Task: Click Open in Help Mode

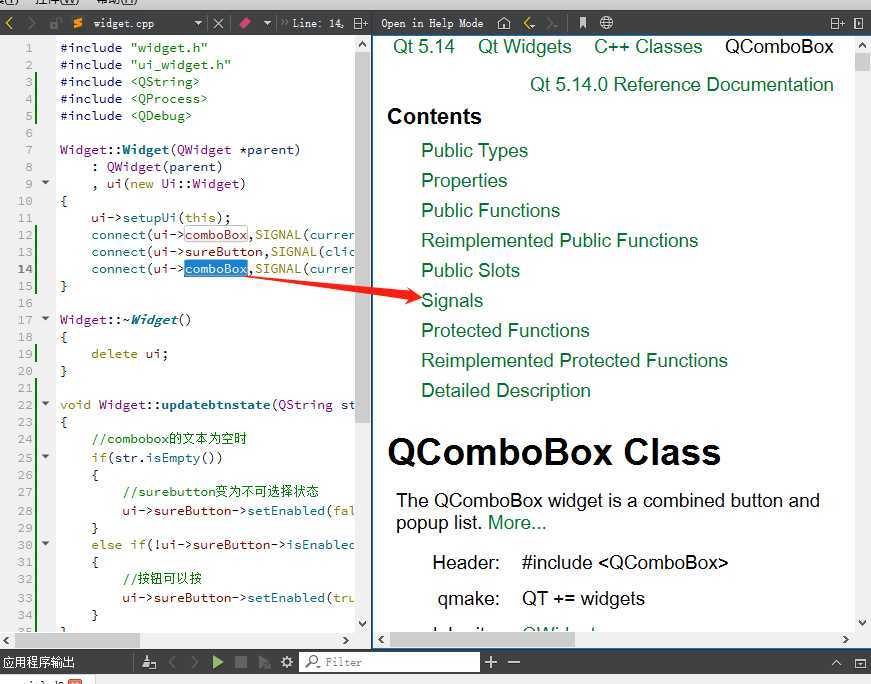Action: coord(432,23)
